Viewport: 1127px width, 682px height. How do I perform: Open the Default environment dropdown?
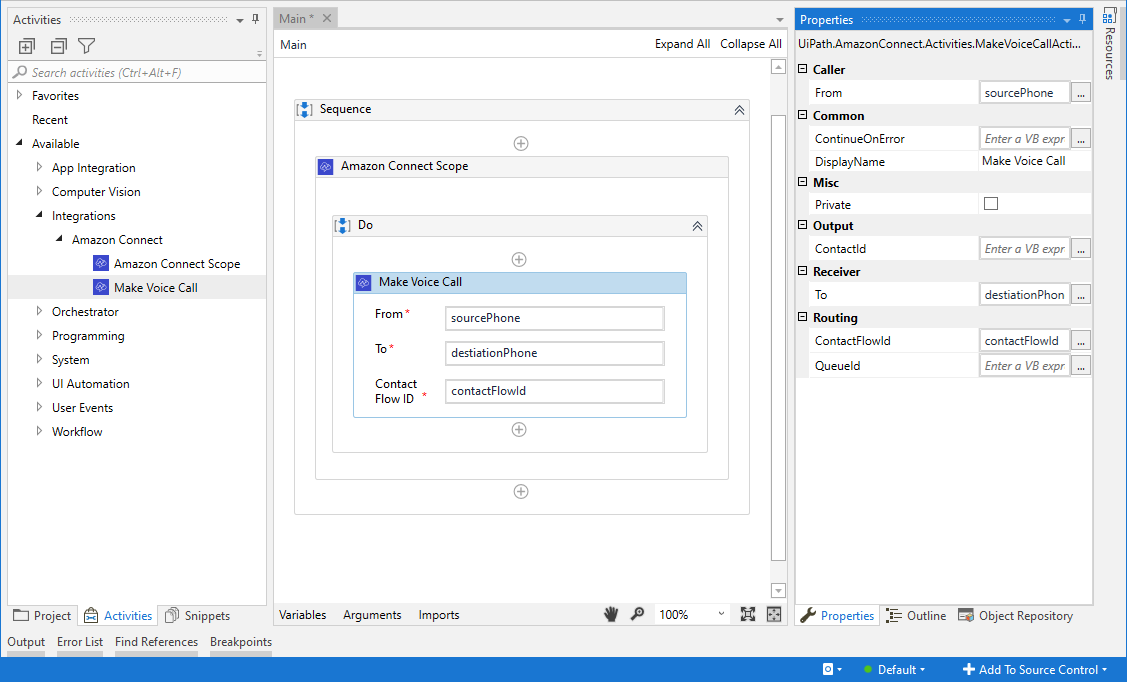(894, 670)
